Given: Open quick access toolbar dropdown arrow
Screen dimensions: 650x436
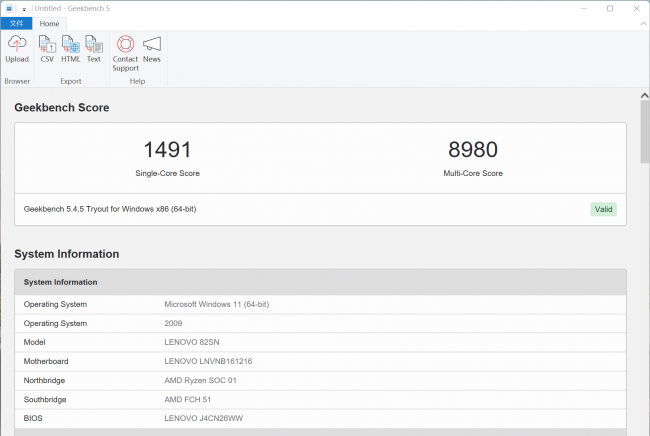Looking at the screenshot, I should pyautogui.click(x=24, y=9).
